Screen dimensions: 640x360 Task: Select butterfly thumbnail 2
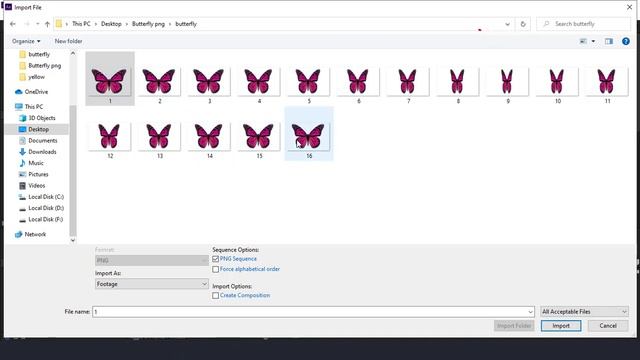coord(160,81)
